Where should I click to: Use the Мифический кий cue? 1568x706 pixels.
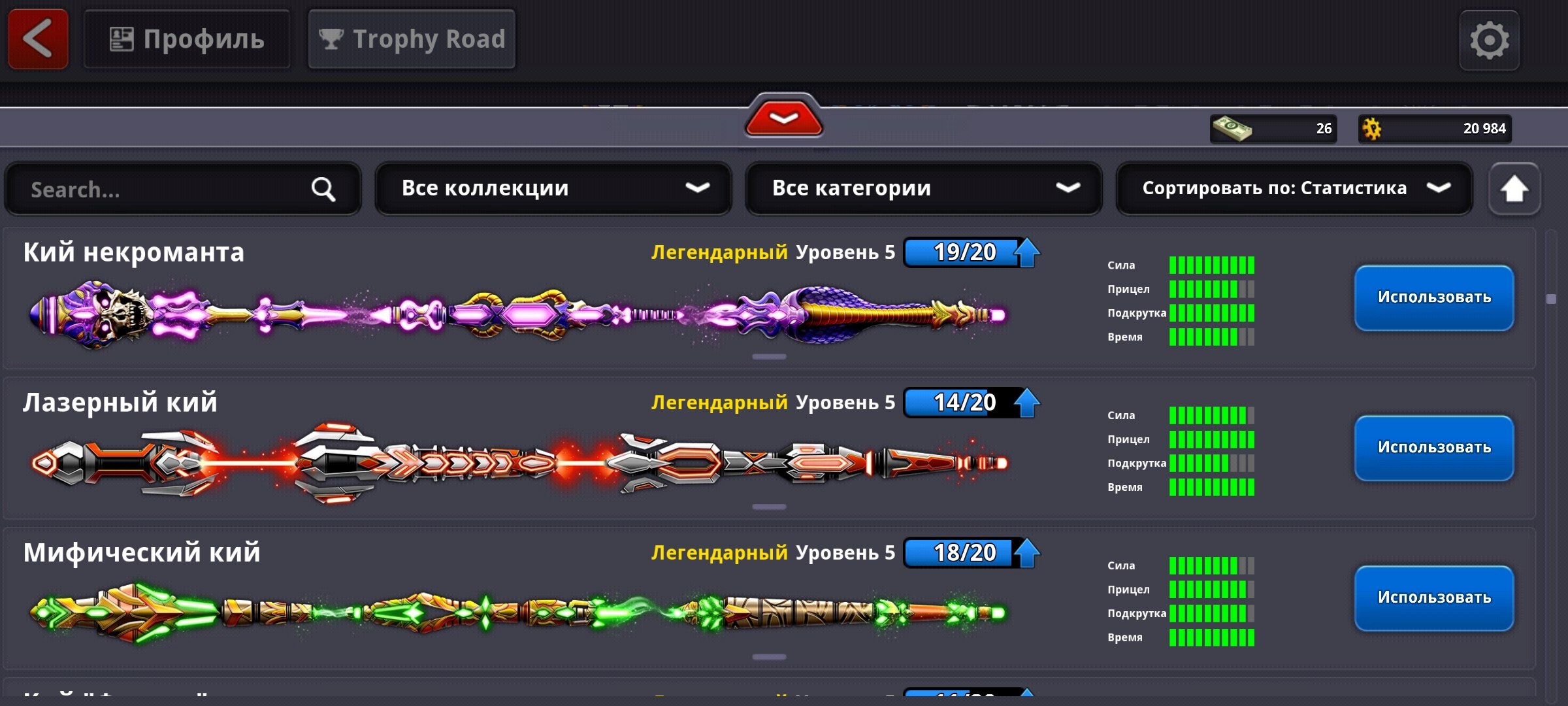[1434, 598]
